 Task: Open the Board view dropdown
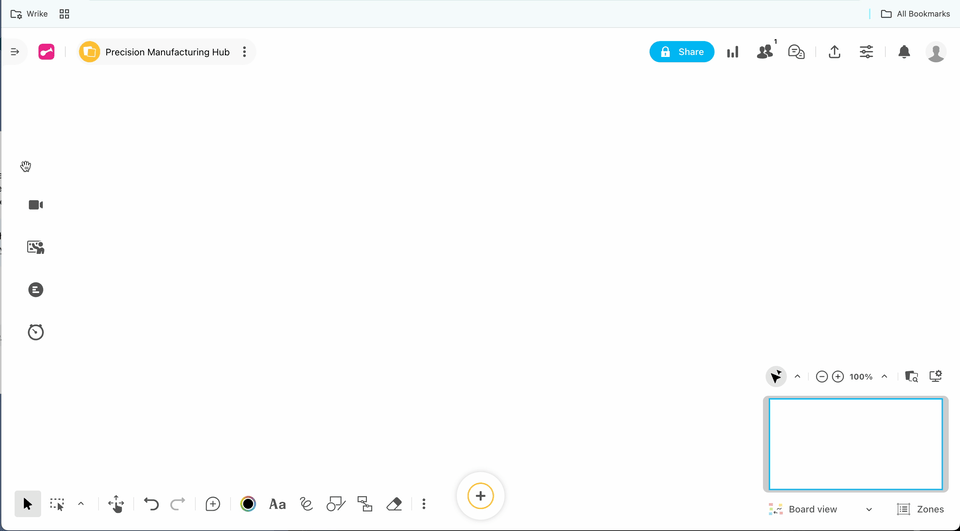(820, 509)
